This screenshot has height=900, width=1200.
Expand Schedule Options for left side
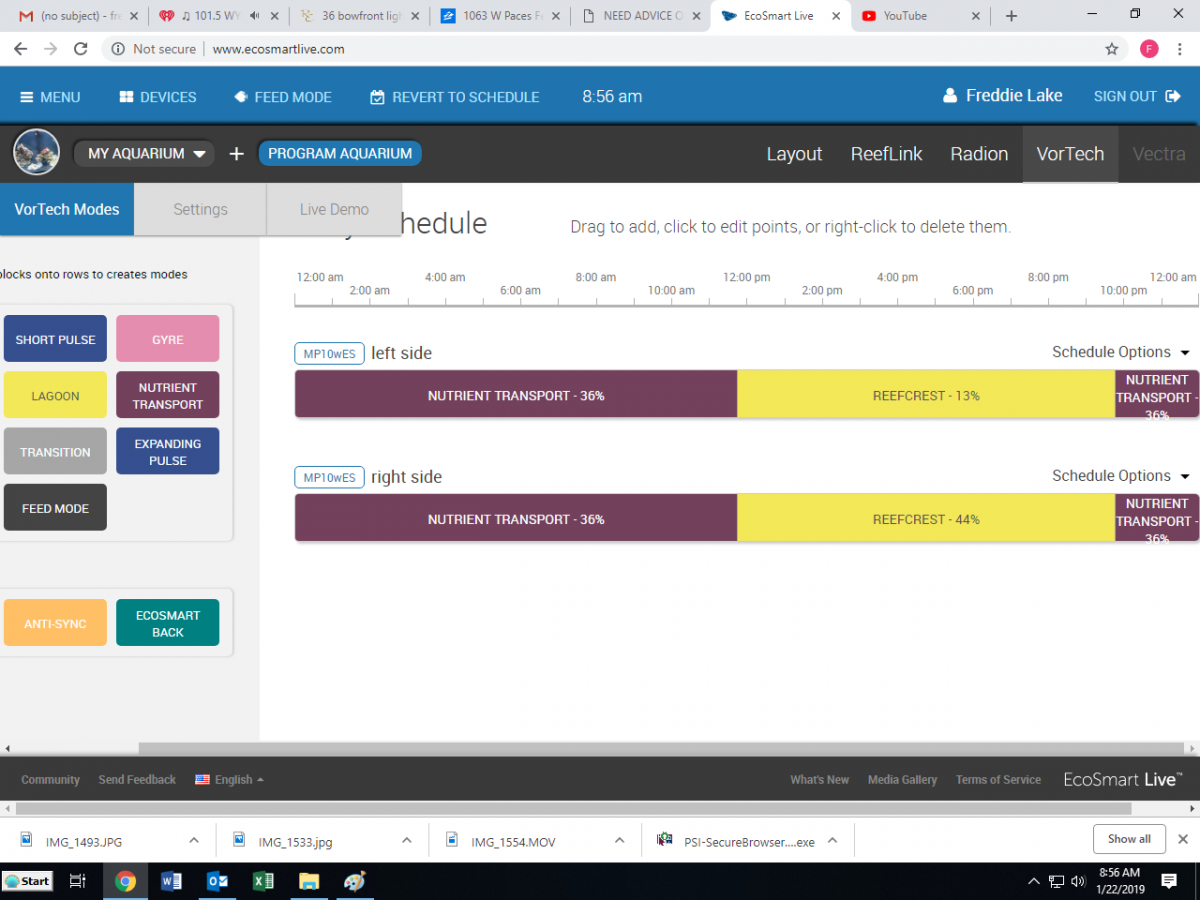1121,352
